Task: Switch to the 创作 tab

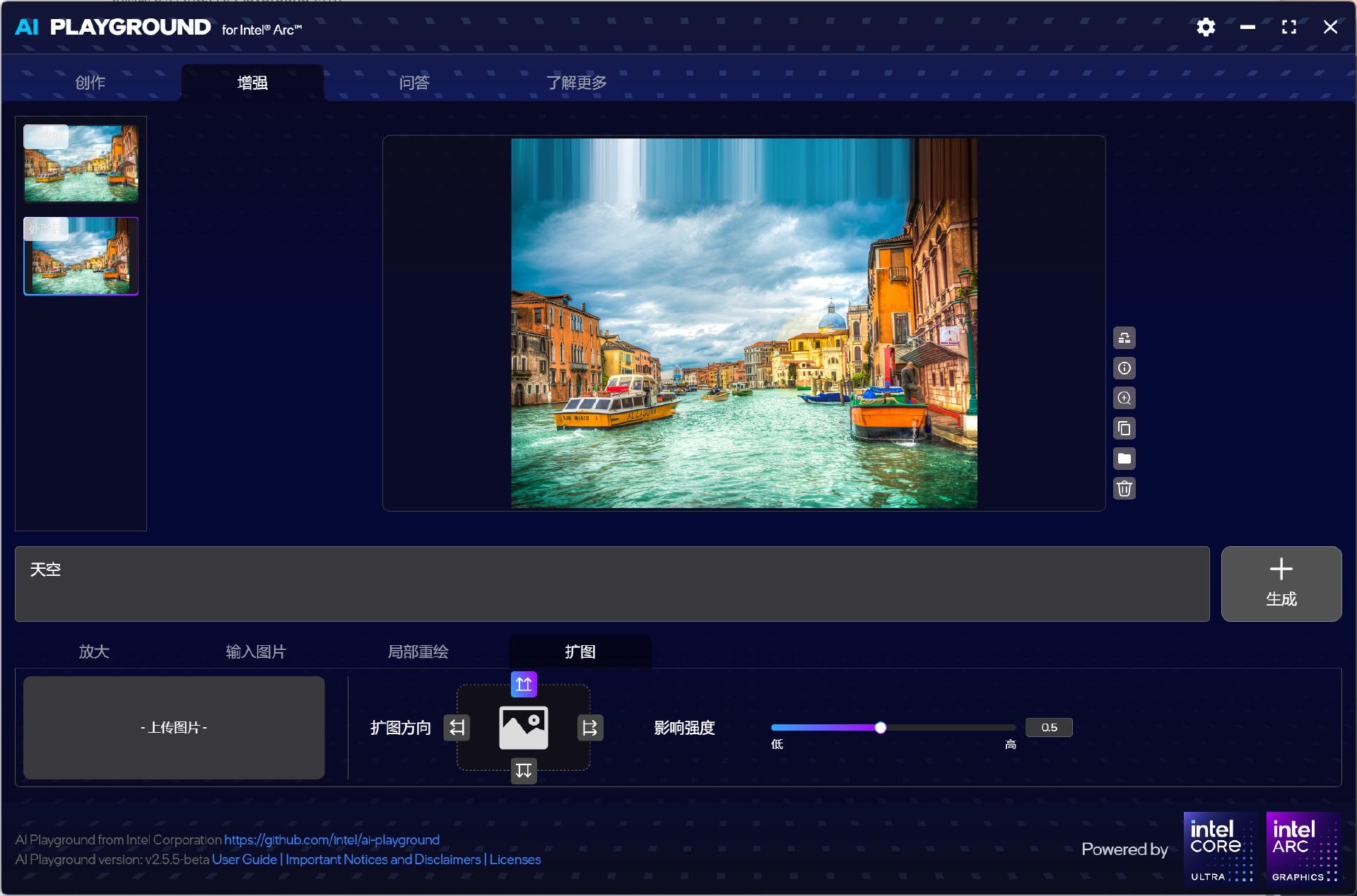Action: tap(90, 83)
